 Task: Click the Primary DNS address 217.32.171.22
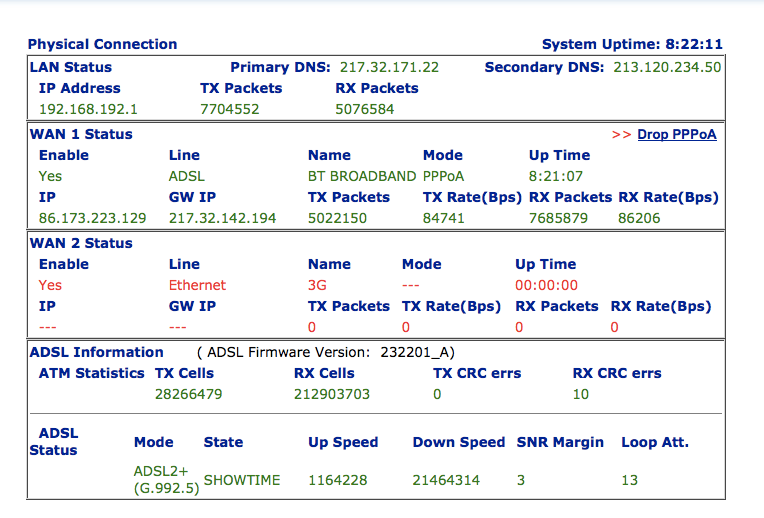389,67
